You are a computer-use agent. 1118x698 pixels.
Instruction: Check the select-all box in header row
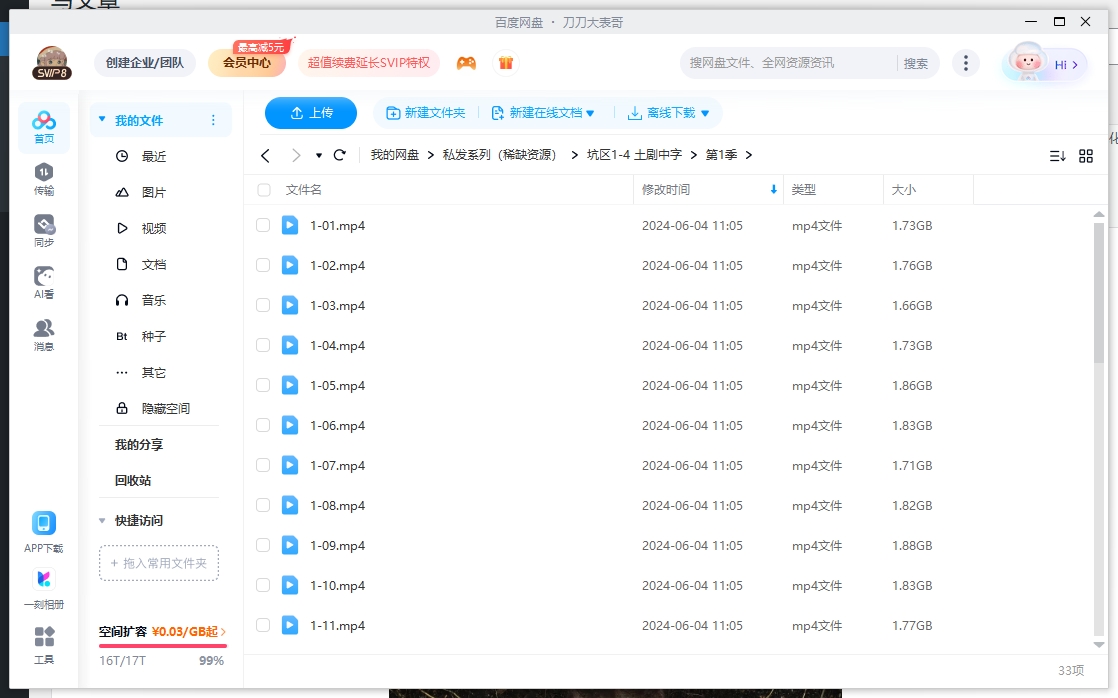[263, 189]
